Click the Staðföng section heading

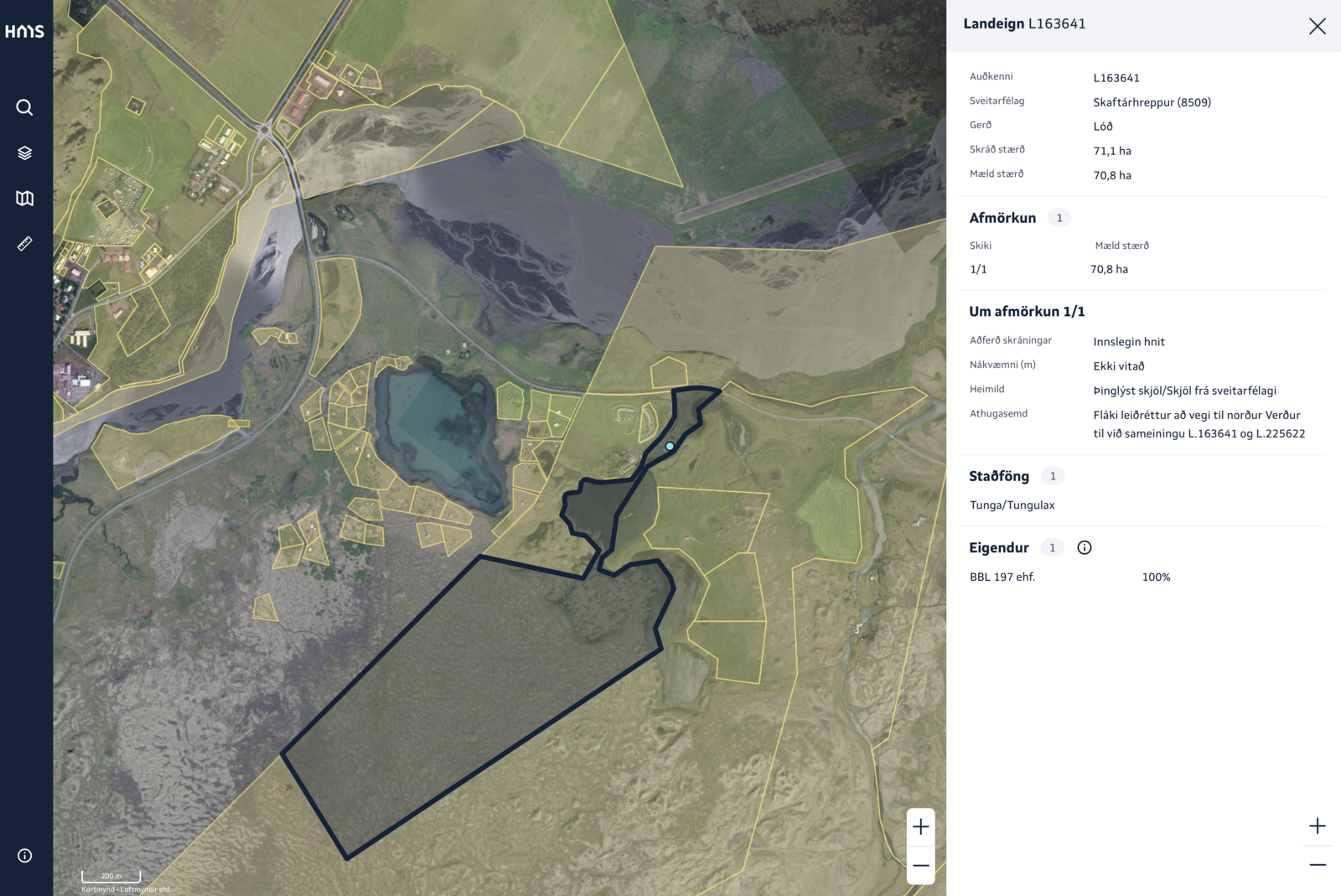[999, 476]
